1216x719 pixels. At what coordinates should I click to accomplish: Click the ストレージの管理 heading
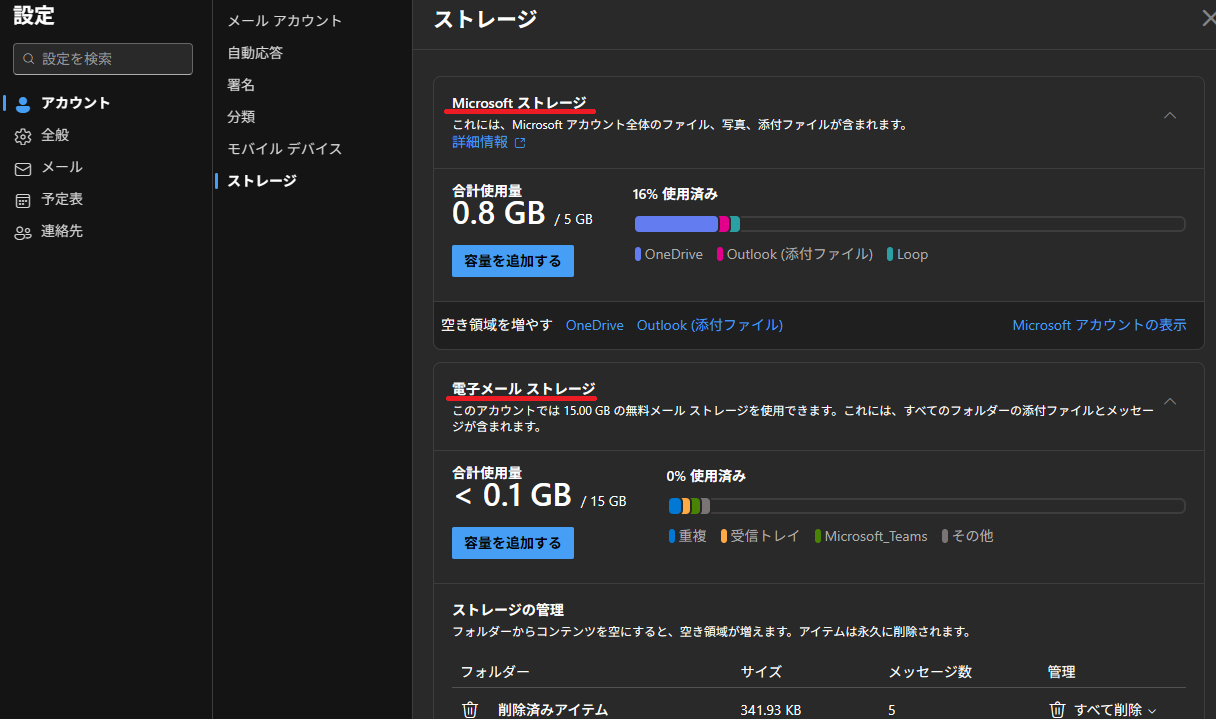pos(508,610)
